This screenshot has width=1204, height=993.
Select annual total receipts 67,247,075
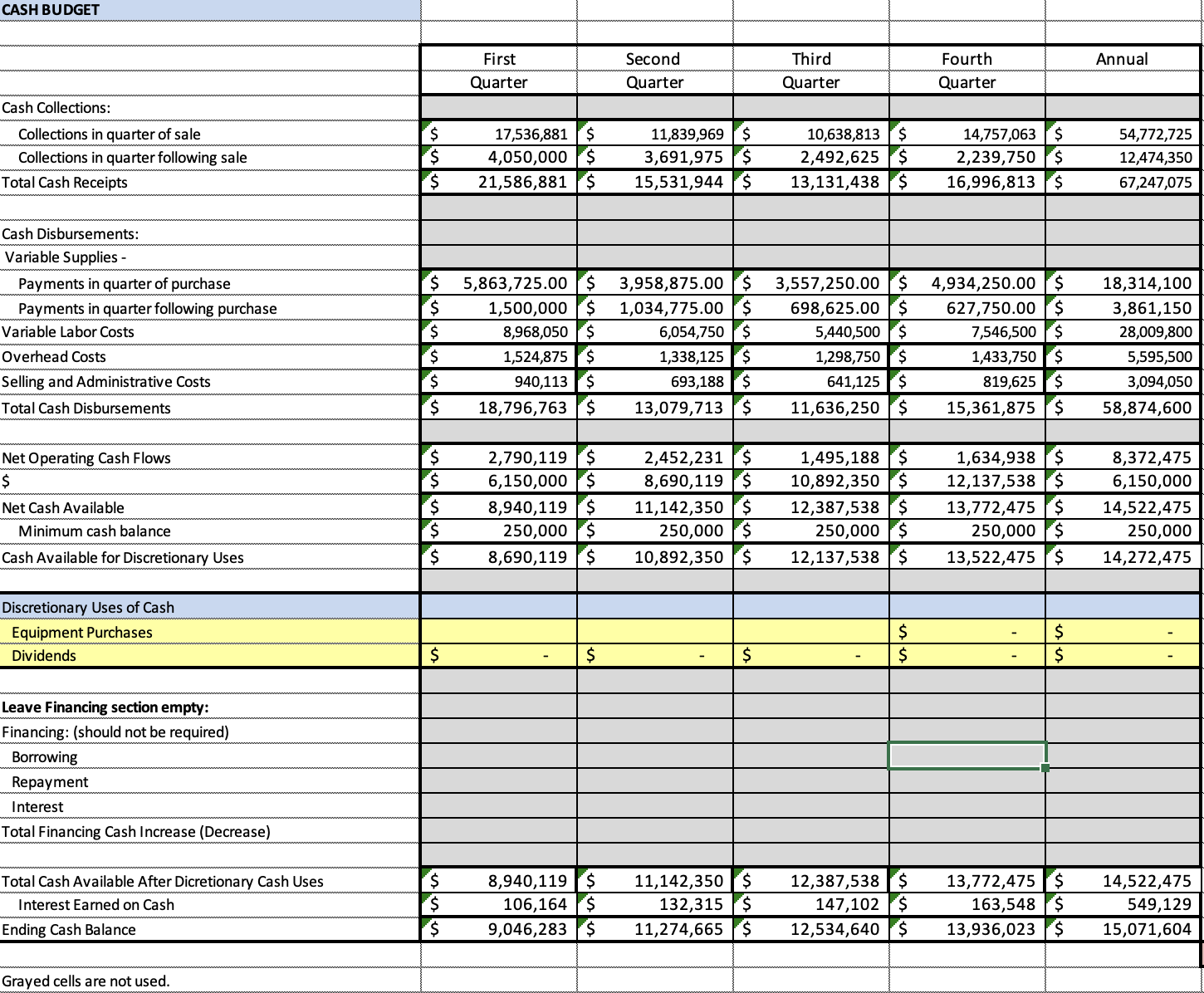(x=1123, y=182)
